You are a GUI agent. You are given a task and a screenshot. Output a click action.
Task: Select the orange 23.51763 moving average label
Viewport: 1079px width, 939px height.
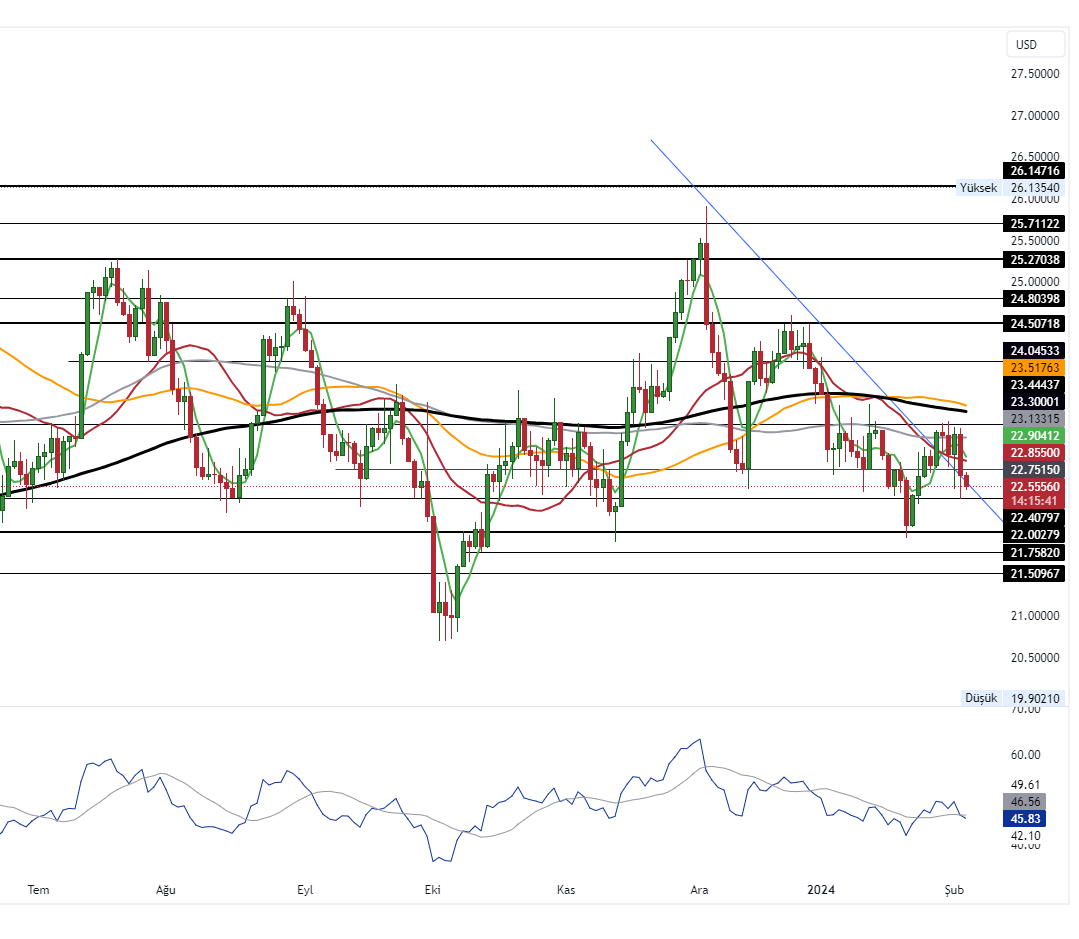(1034, 368)
